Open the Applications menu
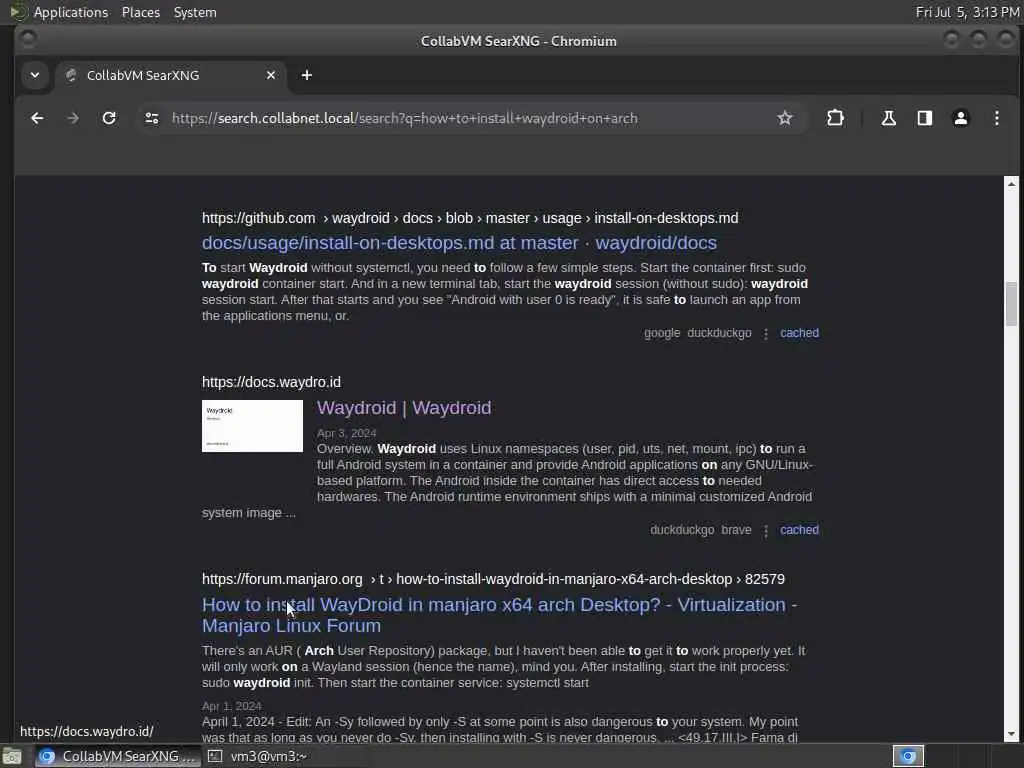The width and height of the screenshot is (1024, 768). [71, 12]
